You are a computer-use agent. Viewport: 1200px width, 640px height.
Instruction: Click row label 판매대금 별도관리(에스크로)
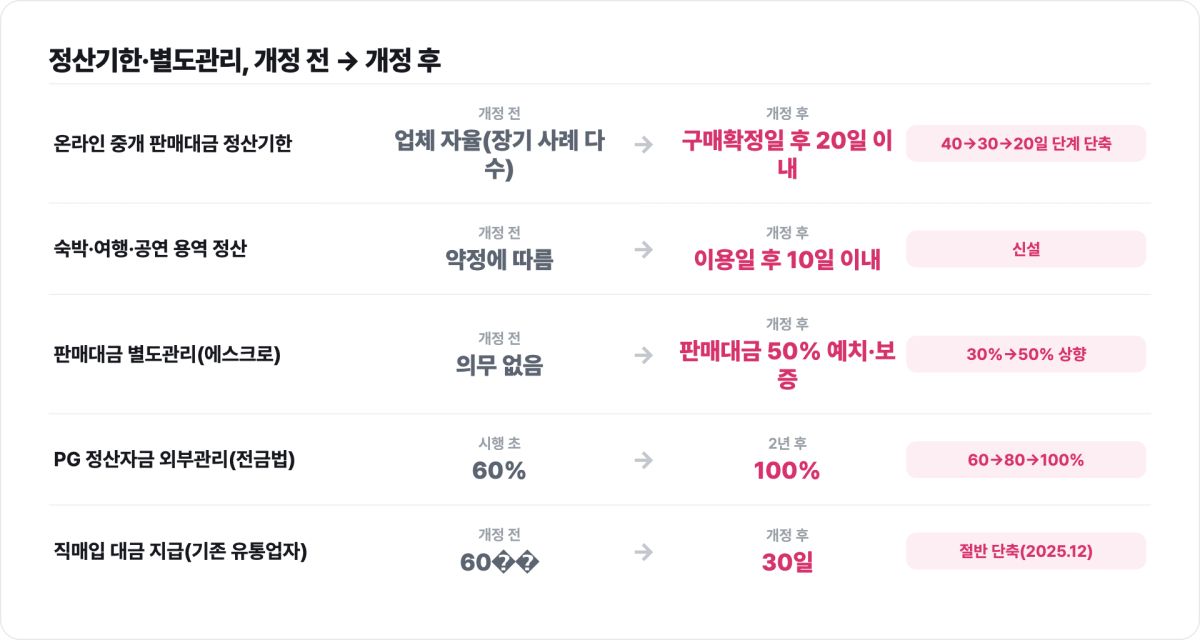(167, 354)
